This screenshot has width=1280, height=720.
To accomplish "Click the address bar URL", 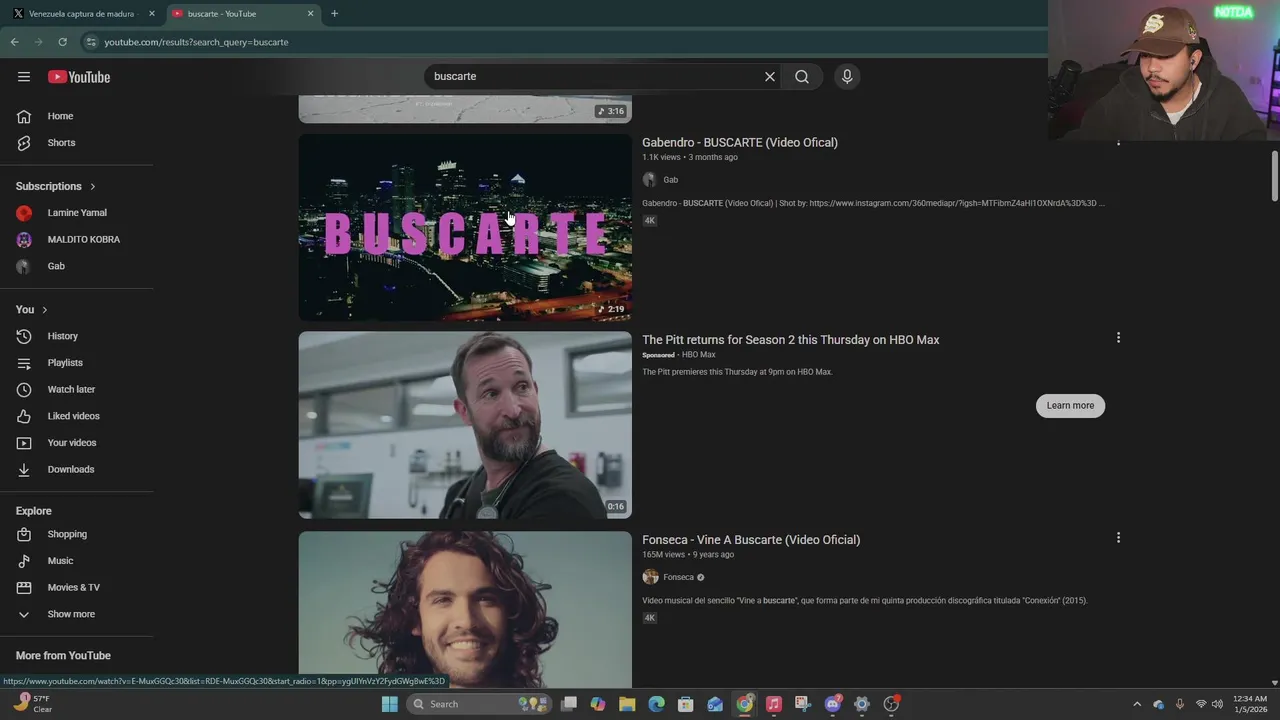I will pos(196,42).
